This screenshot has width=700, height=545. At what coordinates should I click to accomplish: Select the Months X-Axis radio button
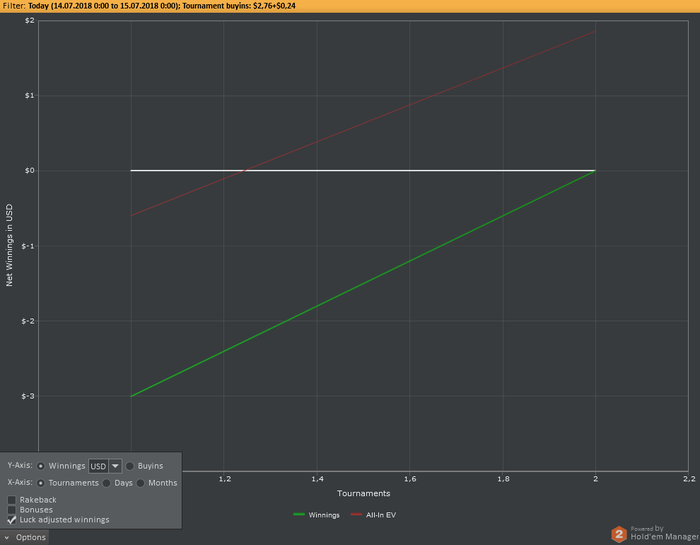(x=141, y=483)
